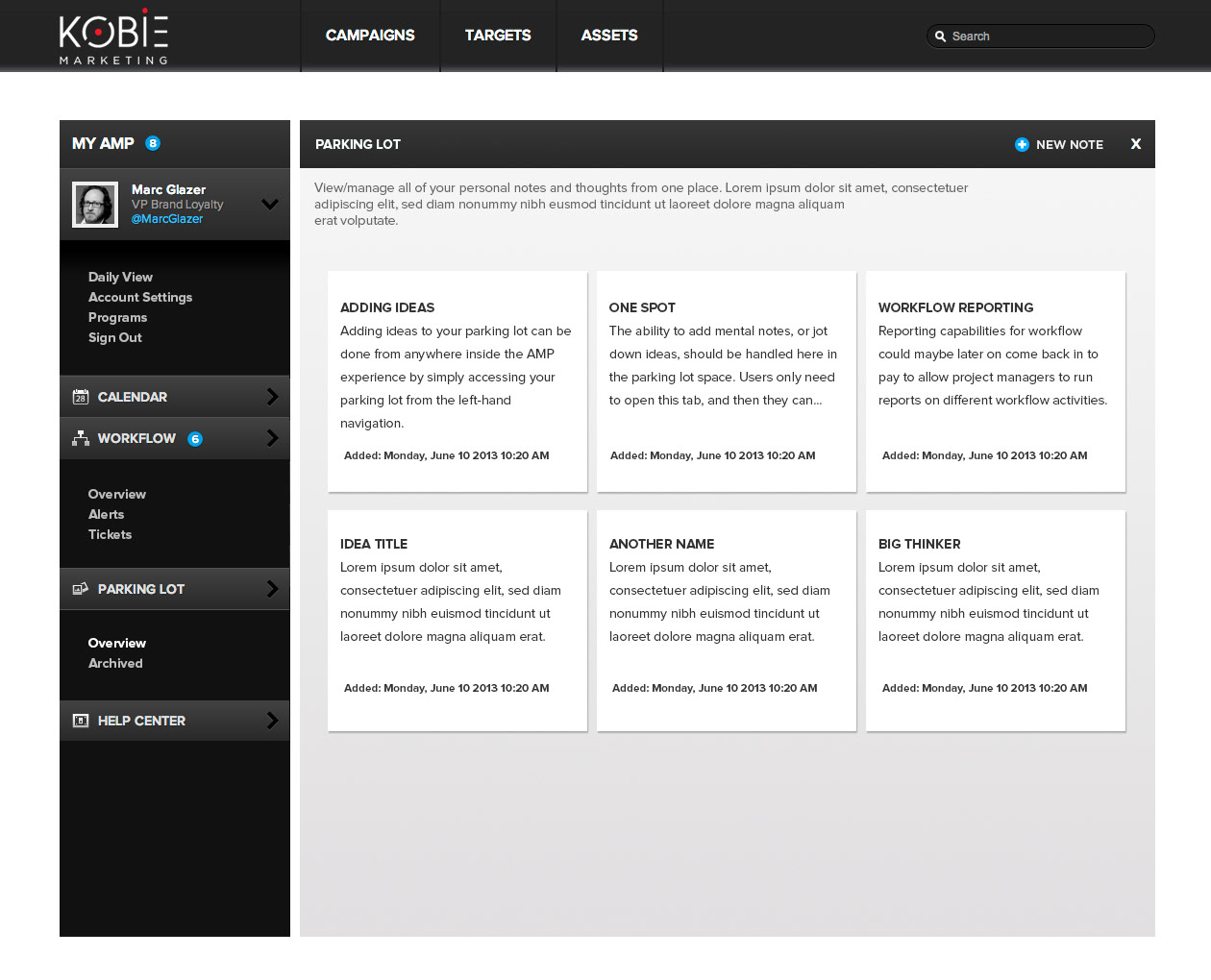This screenshot has height=980, width=1211.
Task: Open the Idea Title note
Action: point(457,621)
